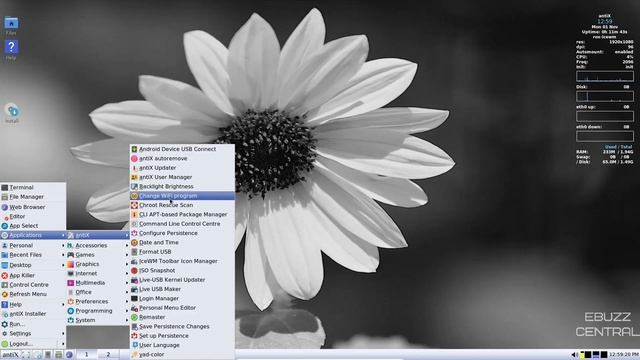
Task: Open the Office category
Action: click(x=98, y=292)
